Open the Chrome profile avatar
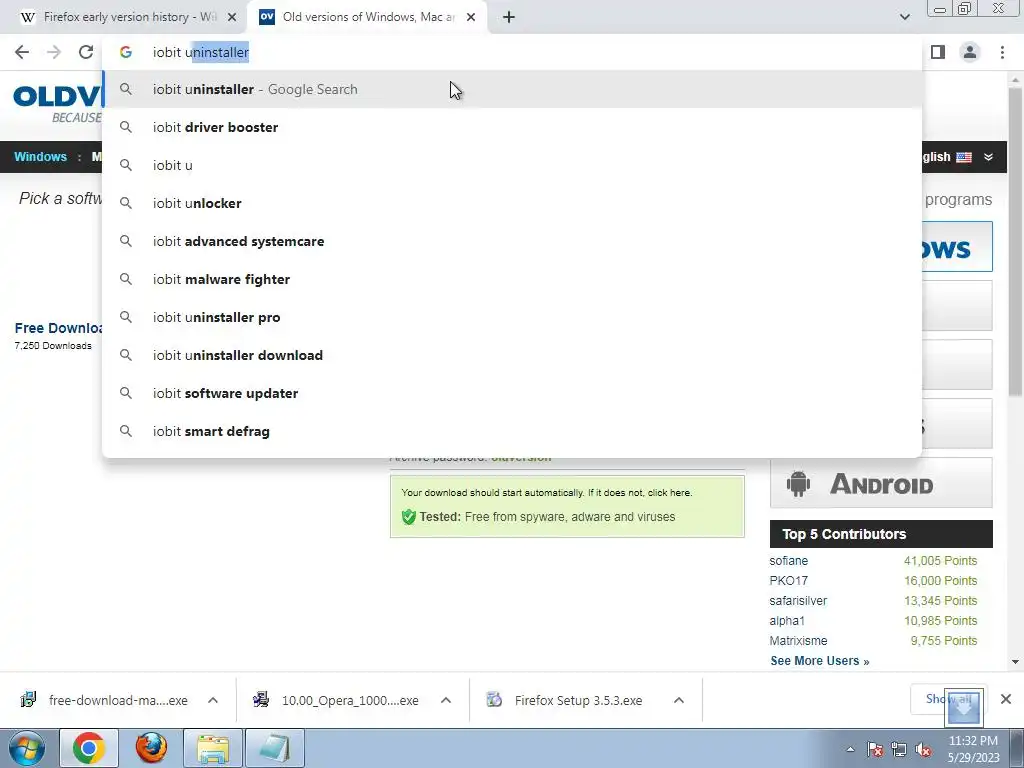 (x=970, y=52)
